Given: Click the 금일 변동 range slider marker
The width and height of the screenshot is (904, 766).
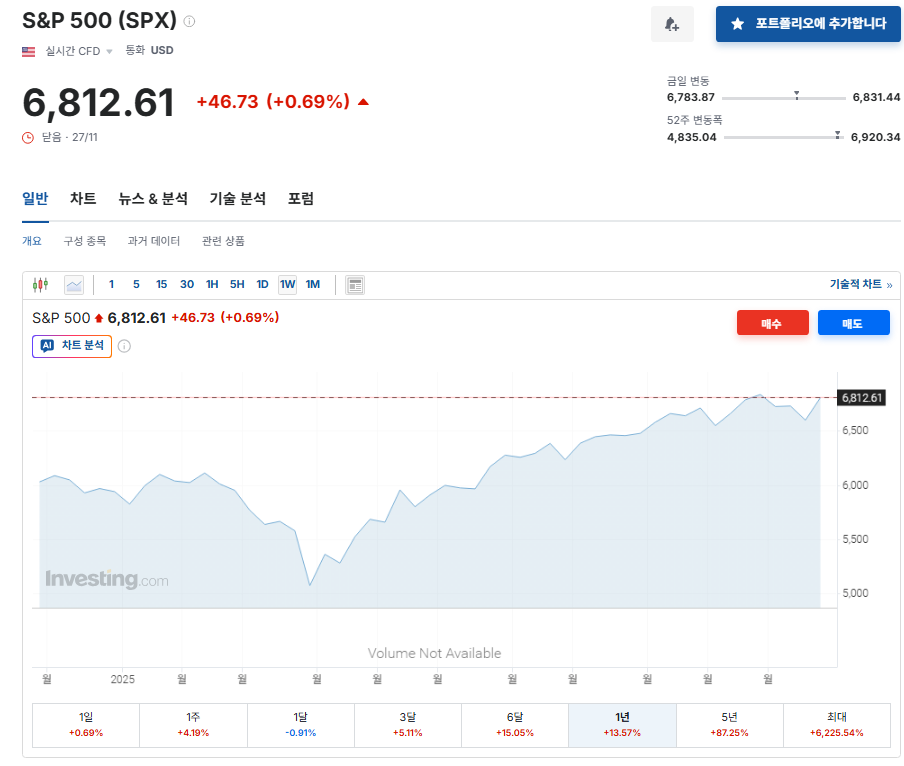Looking at the screenshot, I should (797, 95).
